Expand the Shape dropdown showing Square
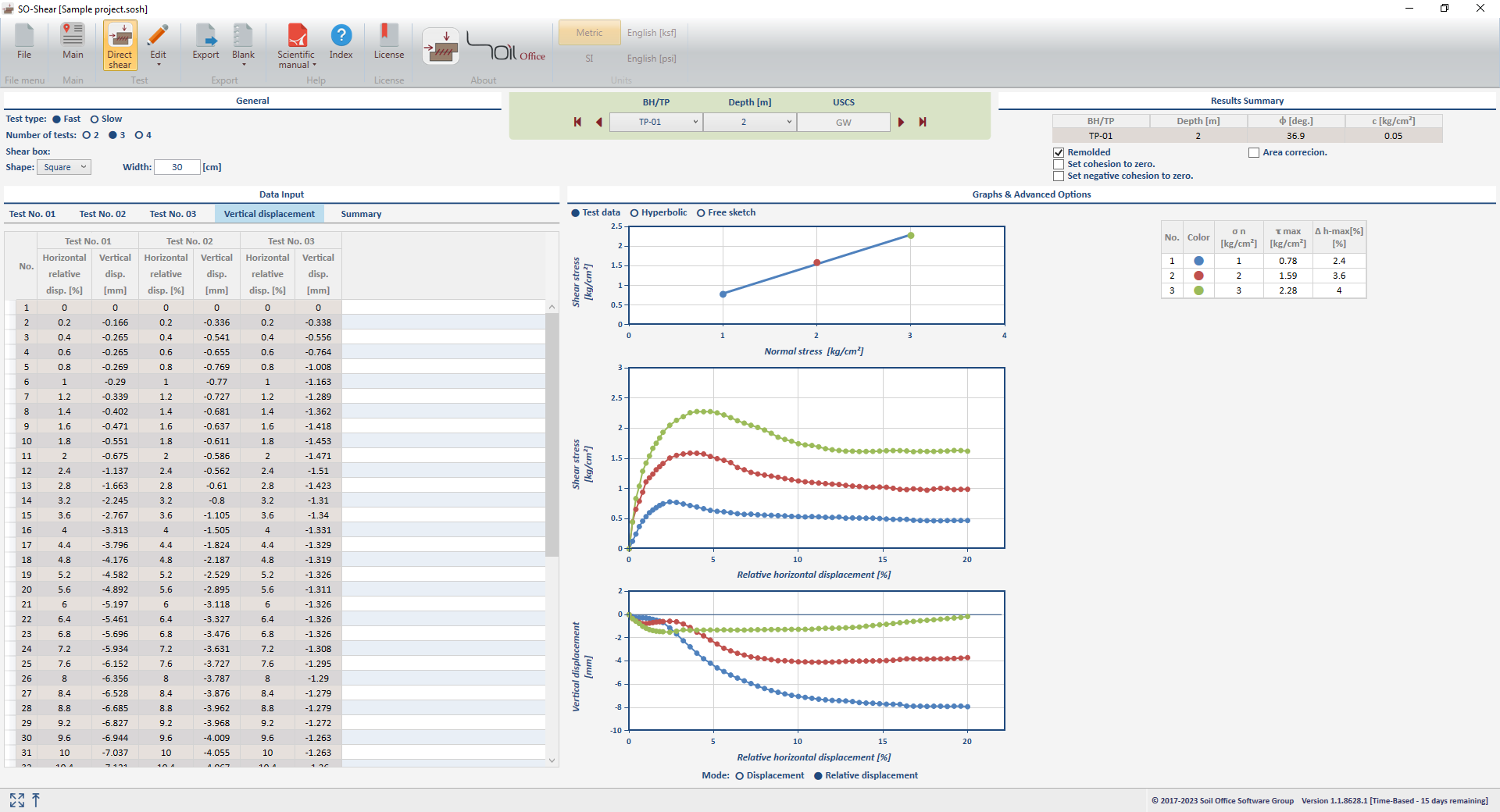 pyautogui.click(x=64, y=167)
